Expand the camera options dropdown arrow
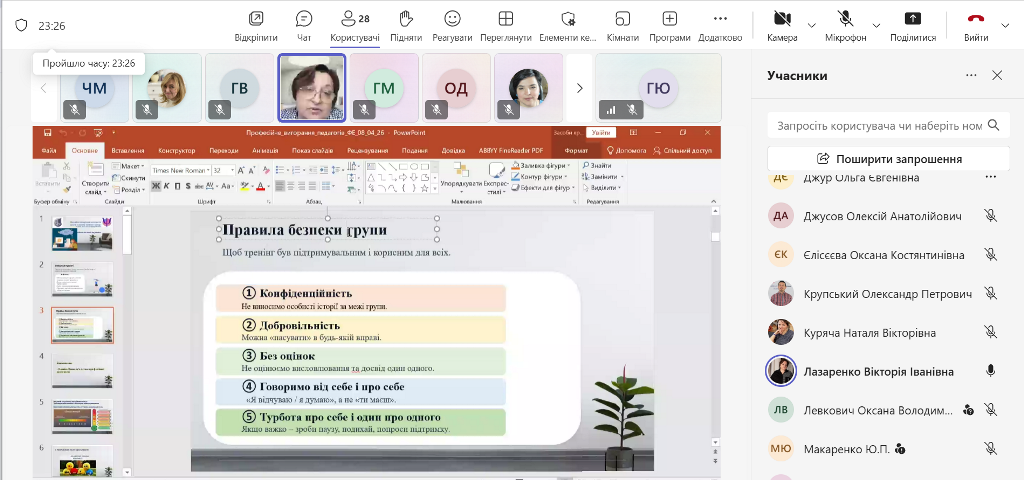 811,25
